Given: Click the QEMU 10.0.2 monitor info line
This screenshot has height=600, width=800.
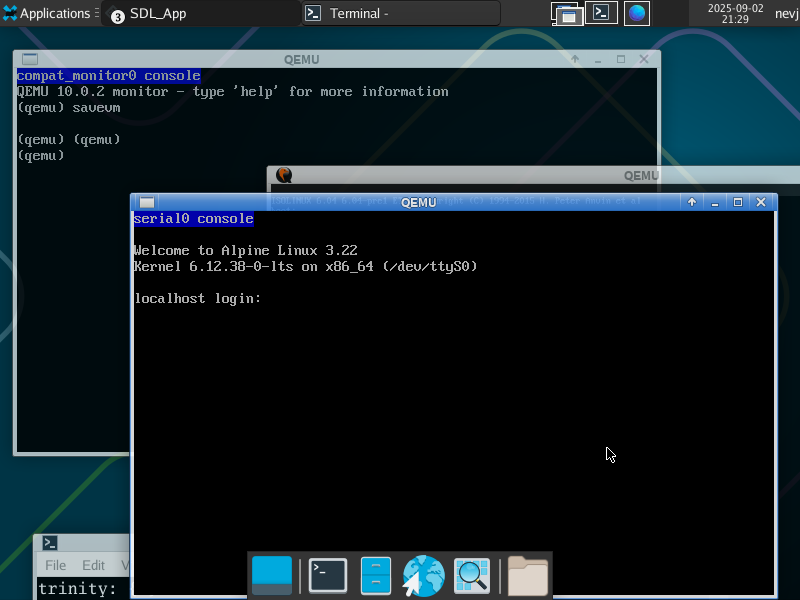Looking at the screenshot, I should coord(233,91).
